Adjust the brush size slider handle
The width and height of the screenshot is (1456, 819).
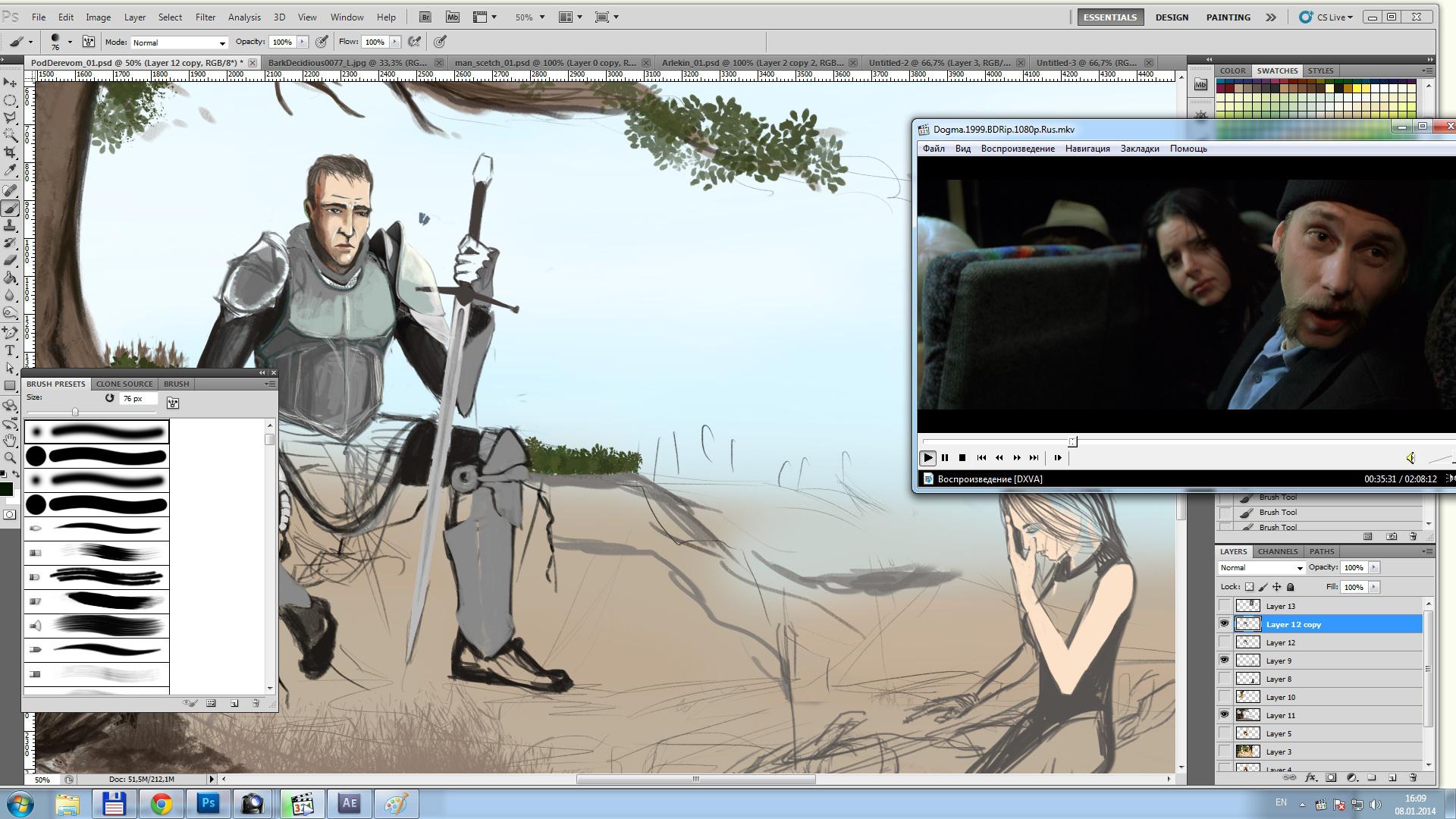(x=75, y=412)
